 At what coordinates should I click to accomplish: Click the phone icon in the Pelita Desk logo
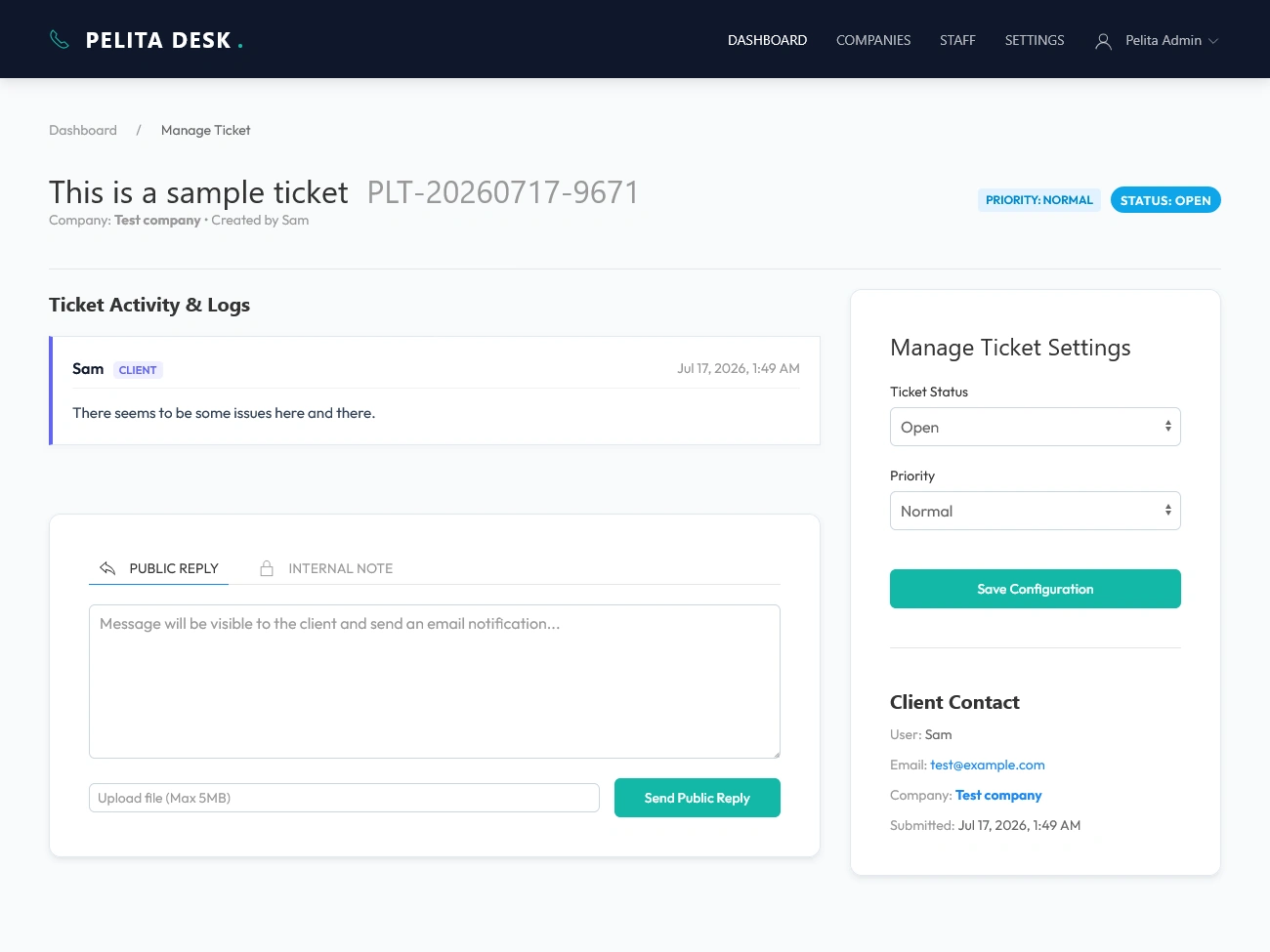tap(60, 40)
